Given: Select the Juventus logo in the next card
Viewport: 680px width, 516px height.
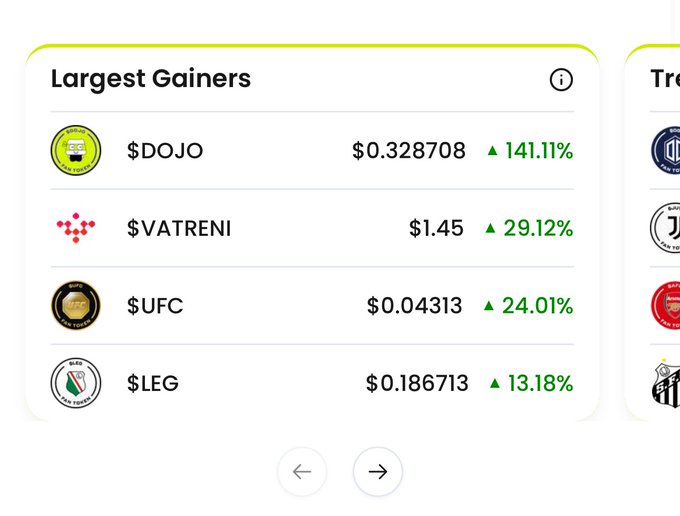Looking at the screenshot, I should tap(667, 228).
